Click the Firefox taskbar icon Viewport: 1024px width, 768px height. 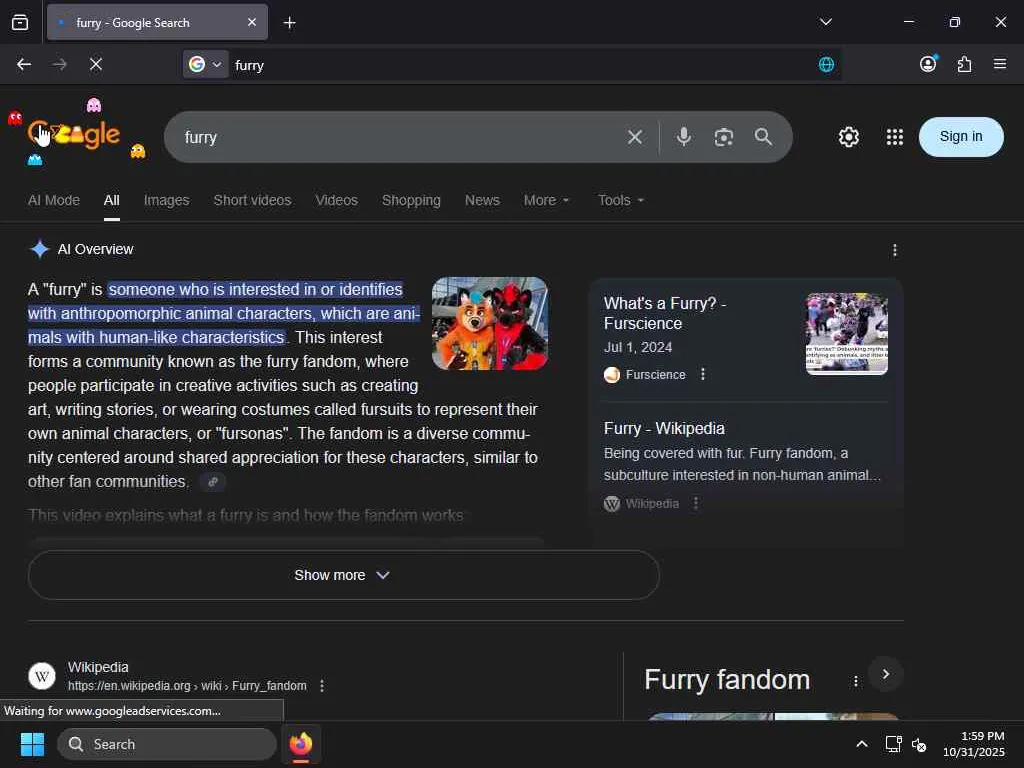(300, 744)
